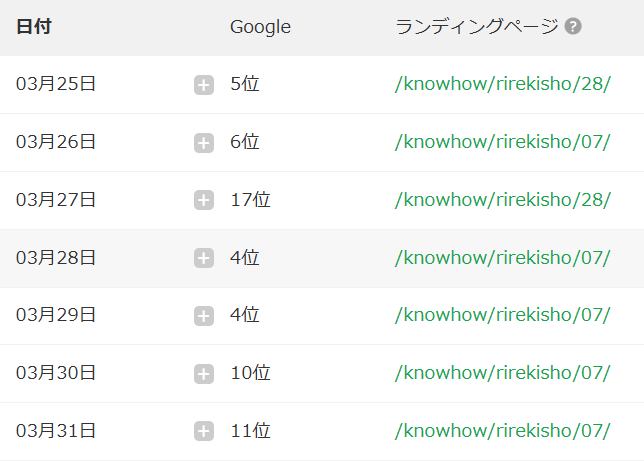Expand details for 03月26日 ranking
Screen dimensions: 644x461
point(204,143)
